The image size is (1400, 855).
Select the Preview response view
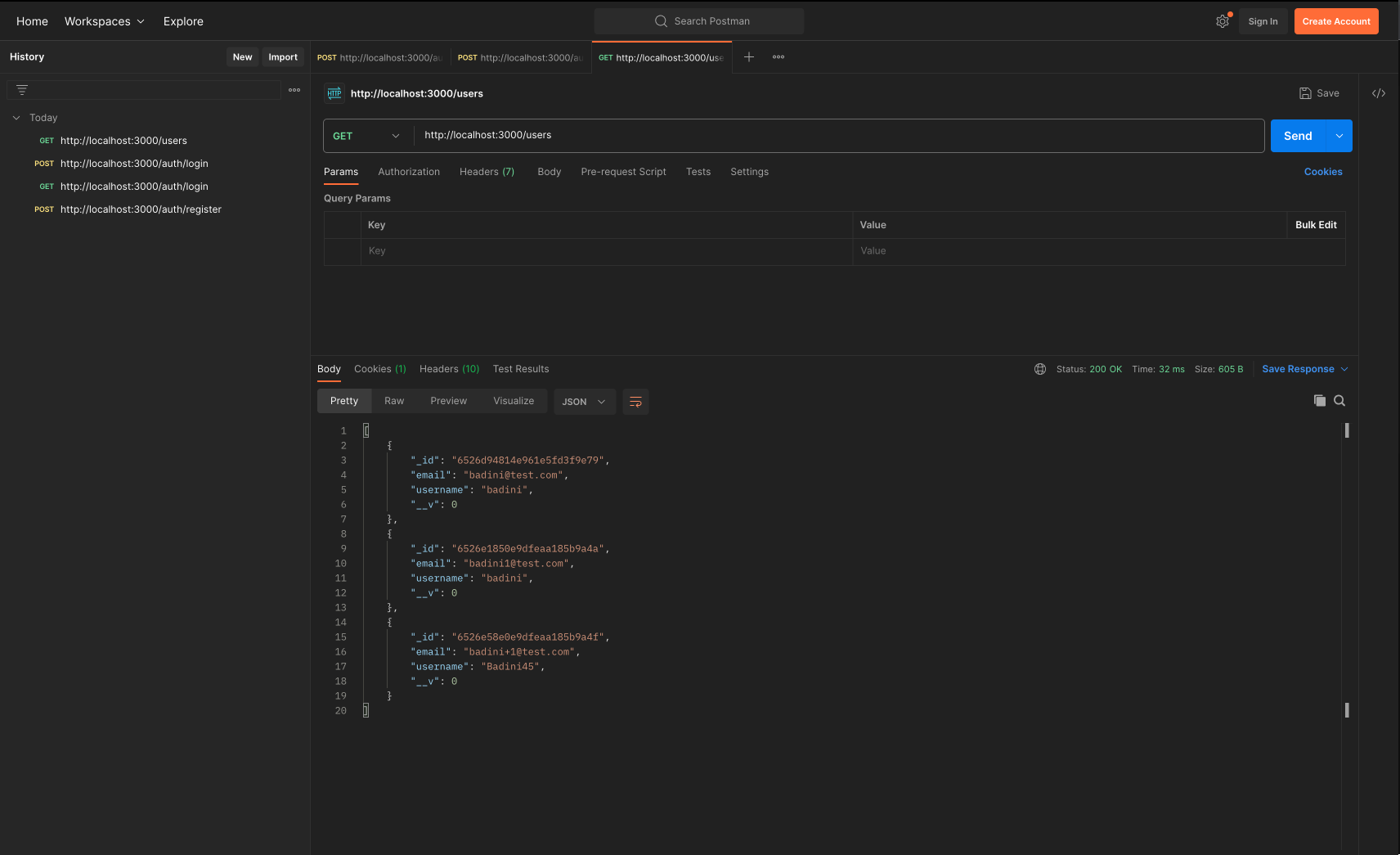pos(449,401)
